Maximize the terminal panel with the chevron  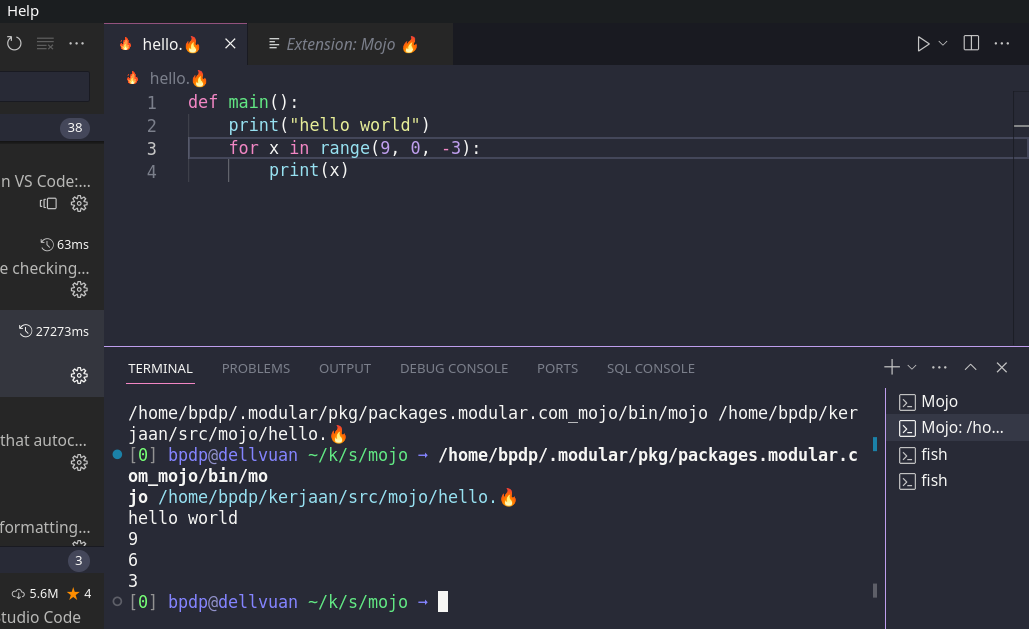(x=969, y=367)
